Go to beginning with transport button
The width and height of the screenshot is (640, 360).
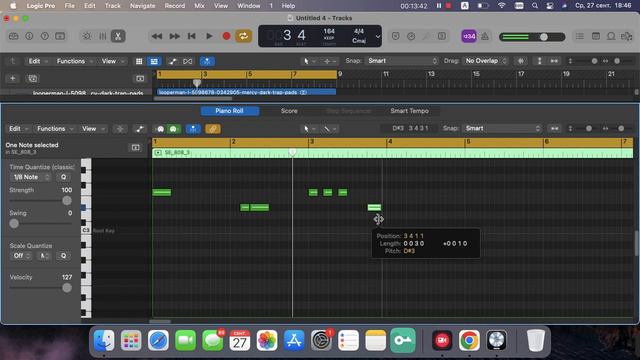click(x=191, y=36)
